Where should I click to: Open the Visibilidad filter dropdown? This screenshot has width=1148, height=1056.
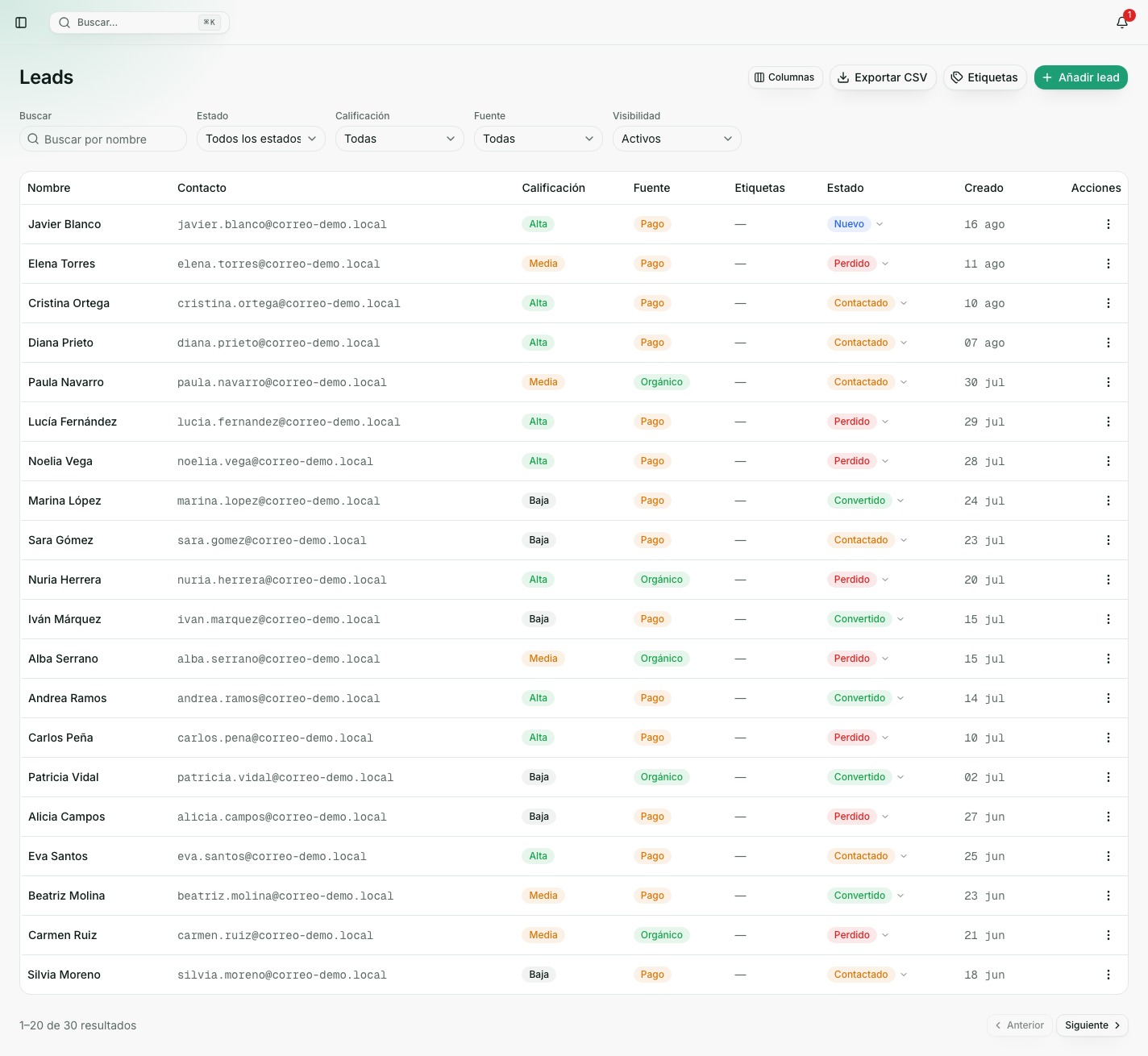click(677, 139)
